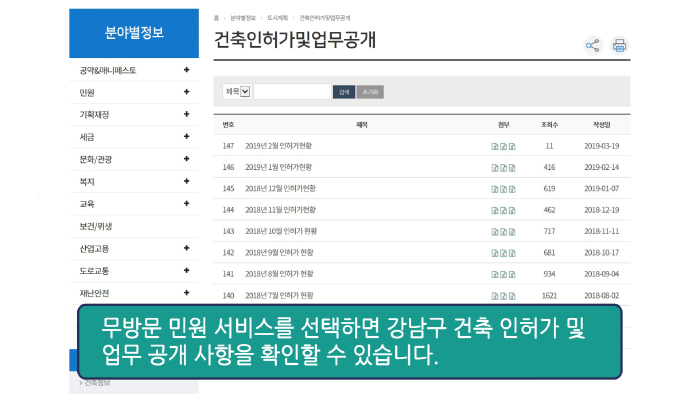Image resolution: width=700 pixels, height=394 pixels.
Task: Select 복지 in the sidebar menu
Action: click(x=87, y=182)
